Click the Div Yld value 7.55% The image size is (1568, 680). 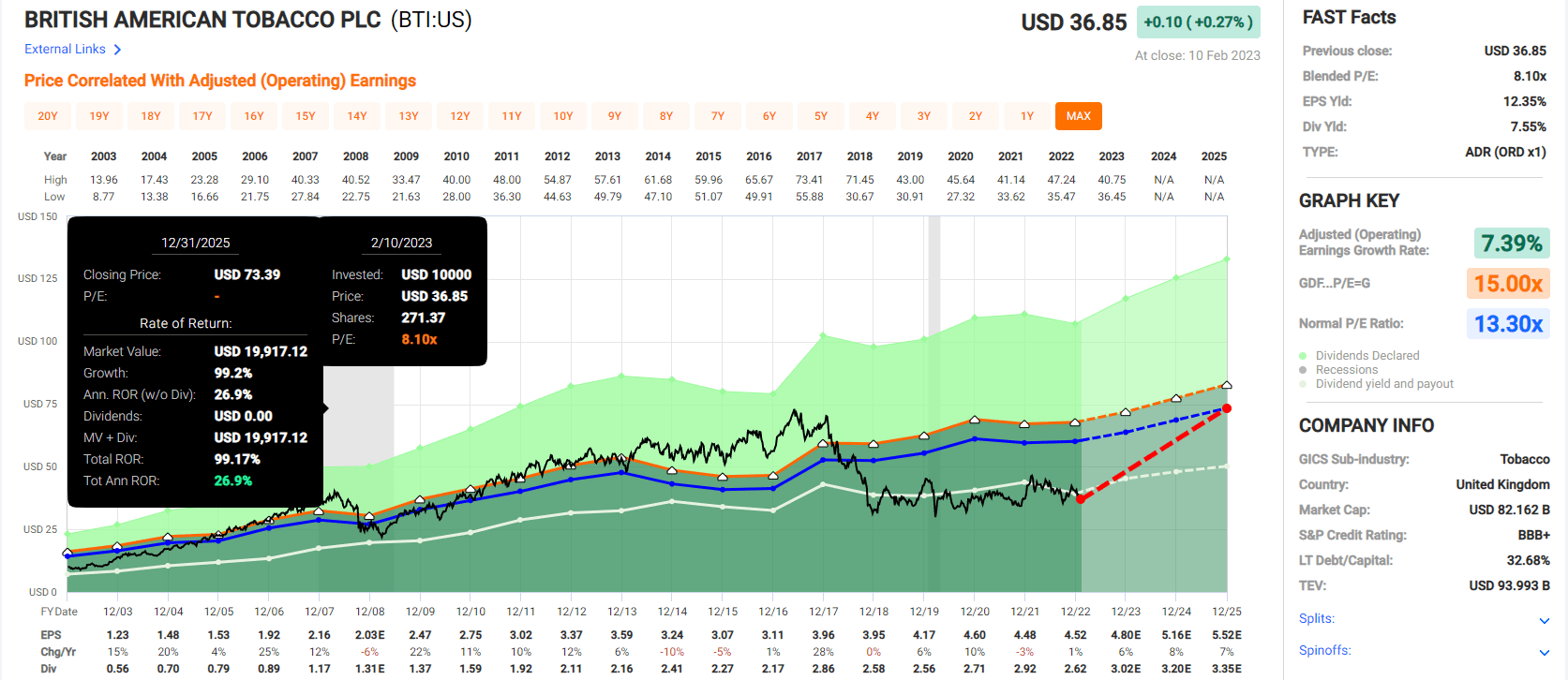(x=1529, y=126)
